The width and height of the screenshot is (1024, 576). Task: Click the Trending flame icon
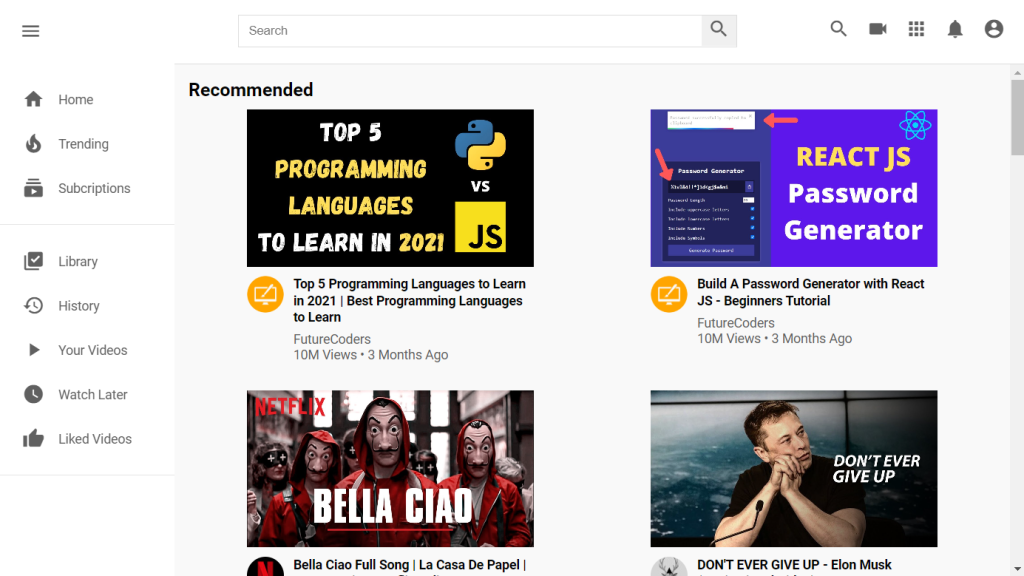coord(34,144)
